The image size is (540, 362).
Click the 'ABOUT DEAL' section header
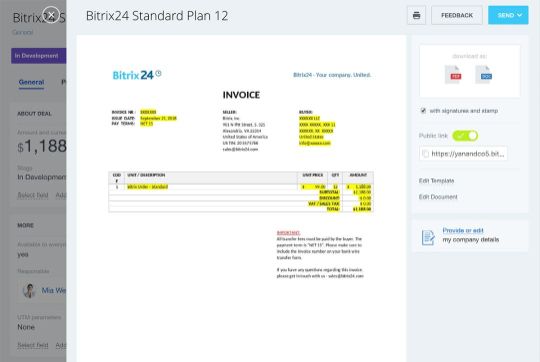[x=34, y=114]
